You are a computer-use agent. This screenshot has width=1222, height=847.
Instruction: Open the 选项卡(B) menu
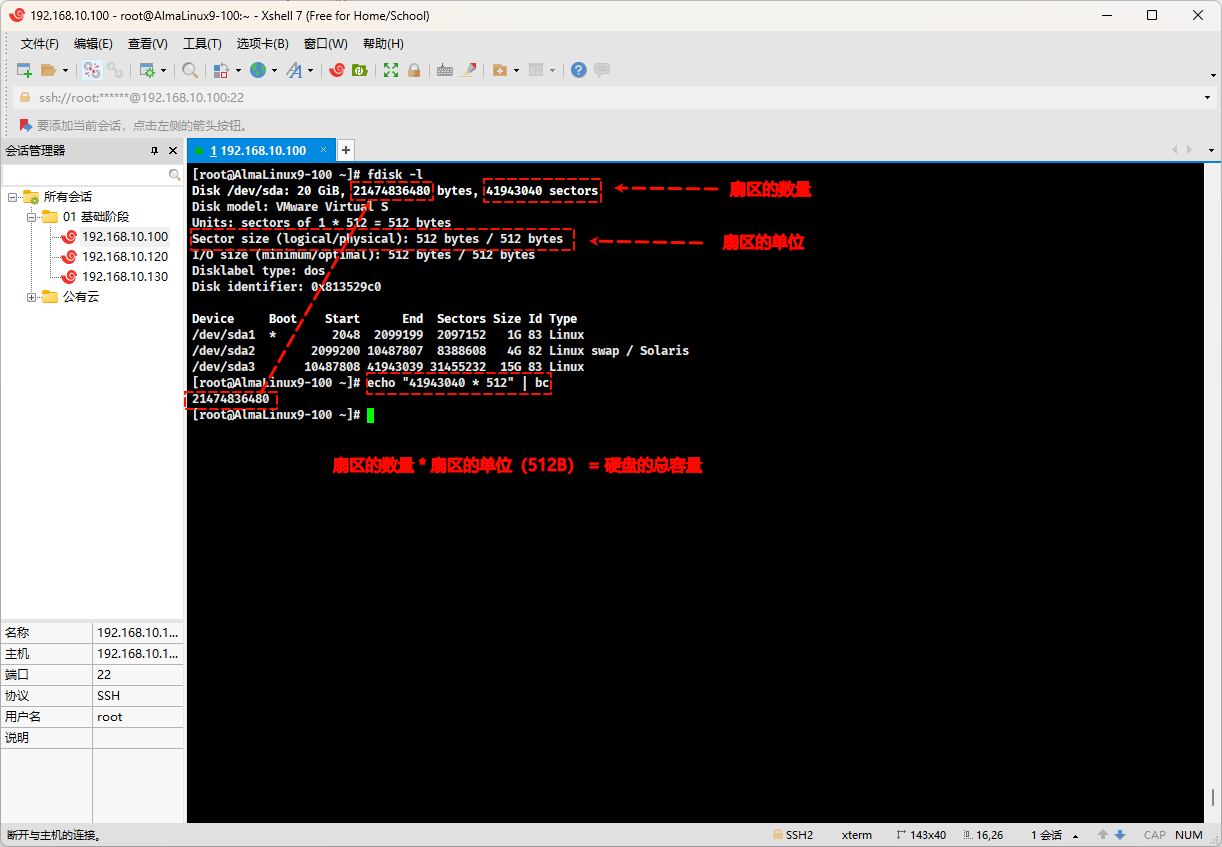tap(262, 43)
